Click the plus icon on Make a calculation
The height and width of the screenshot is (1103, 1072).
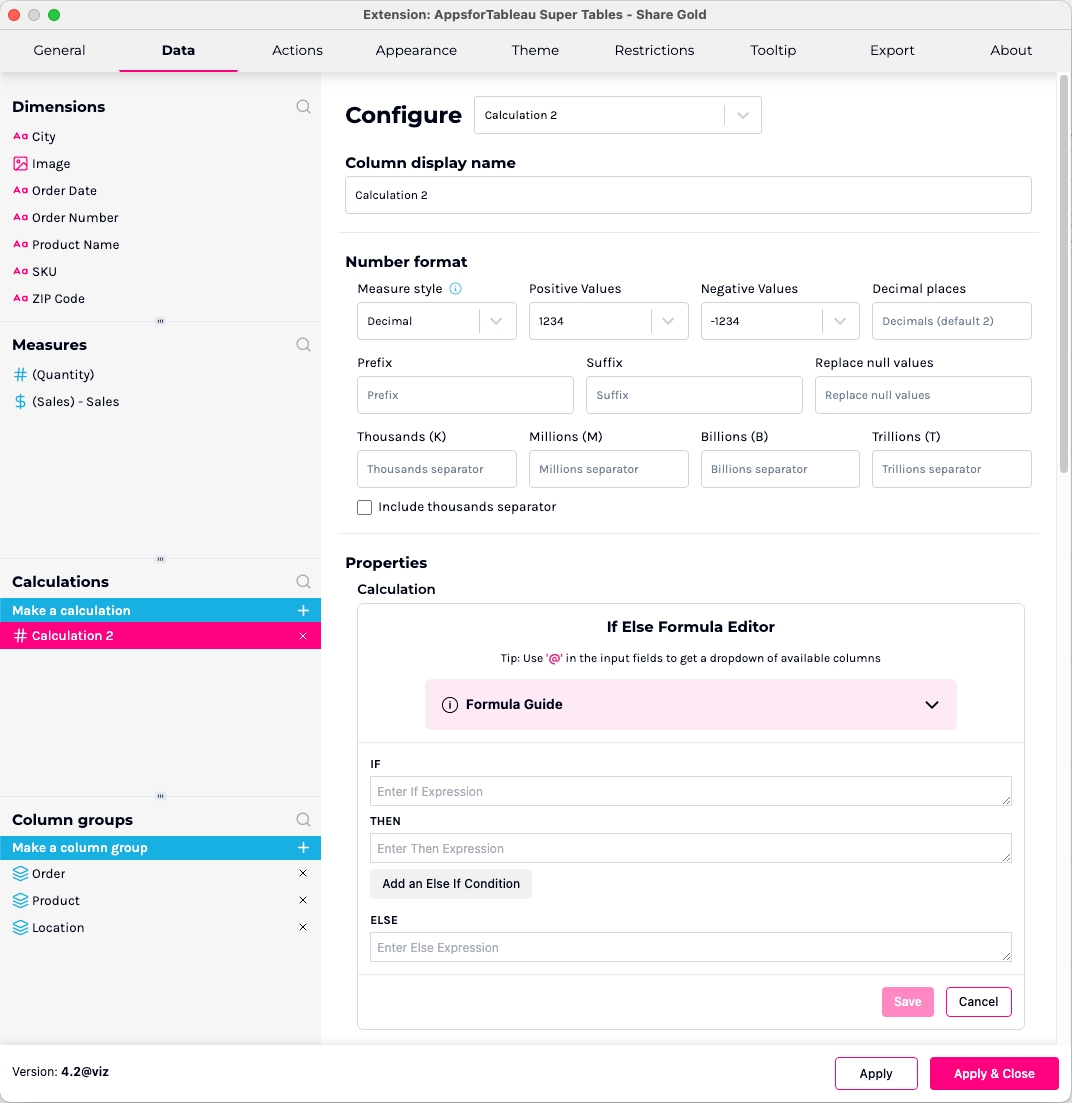(303, 611)
